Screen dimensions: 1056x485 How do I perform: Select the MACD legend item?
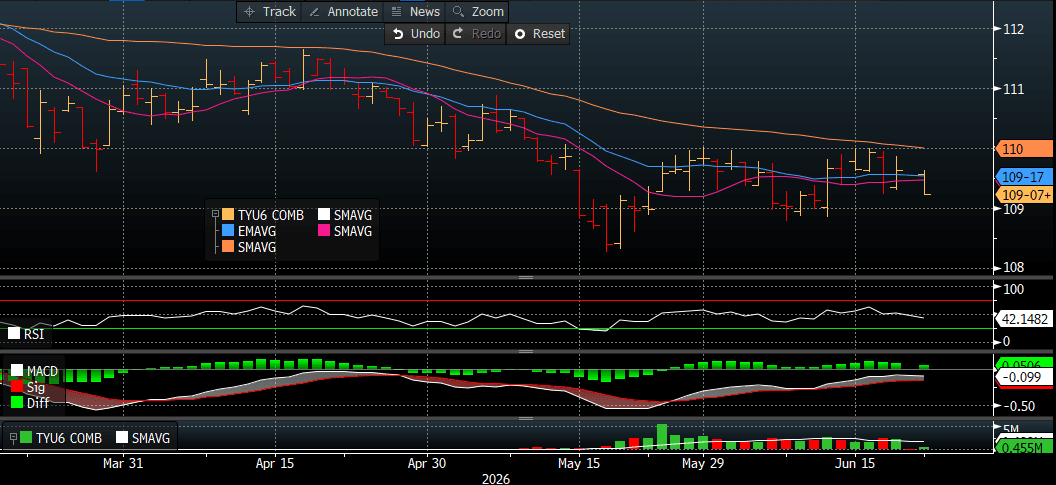coord(34,371)
